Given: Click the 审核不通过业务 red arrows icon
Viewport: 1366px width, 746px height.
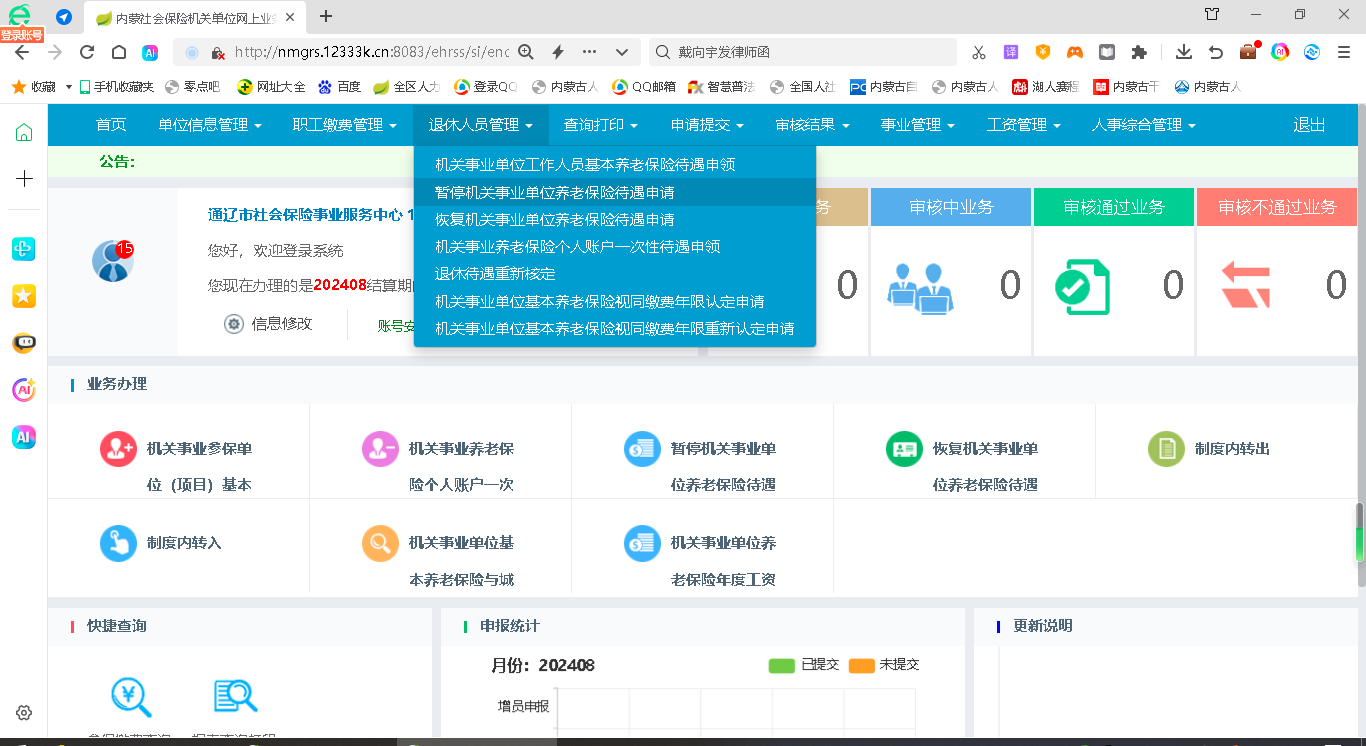Looking at the screenshot, I should tap(1245, 287).
